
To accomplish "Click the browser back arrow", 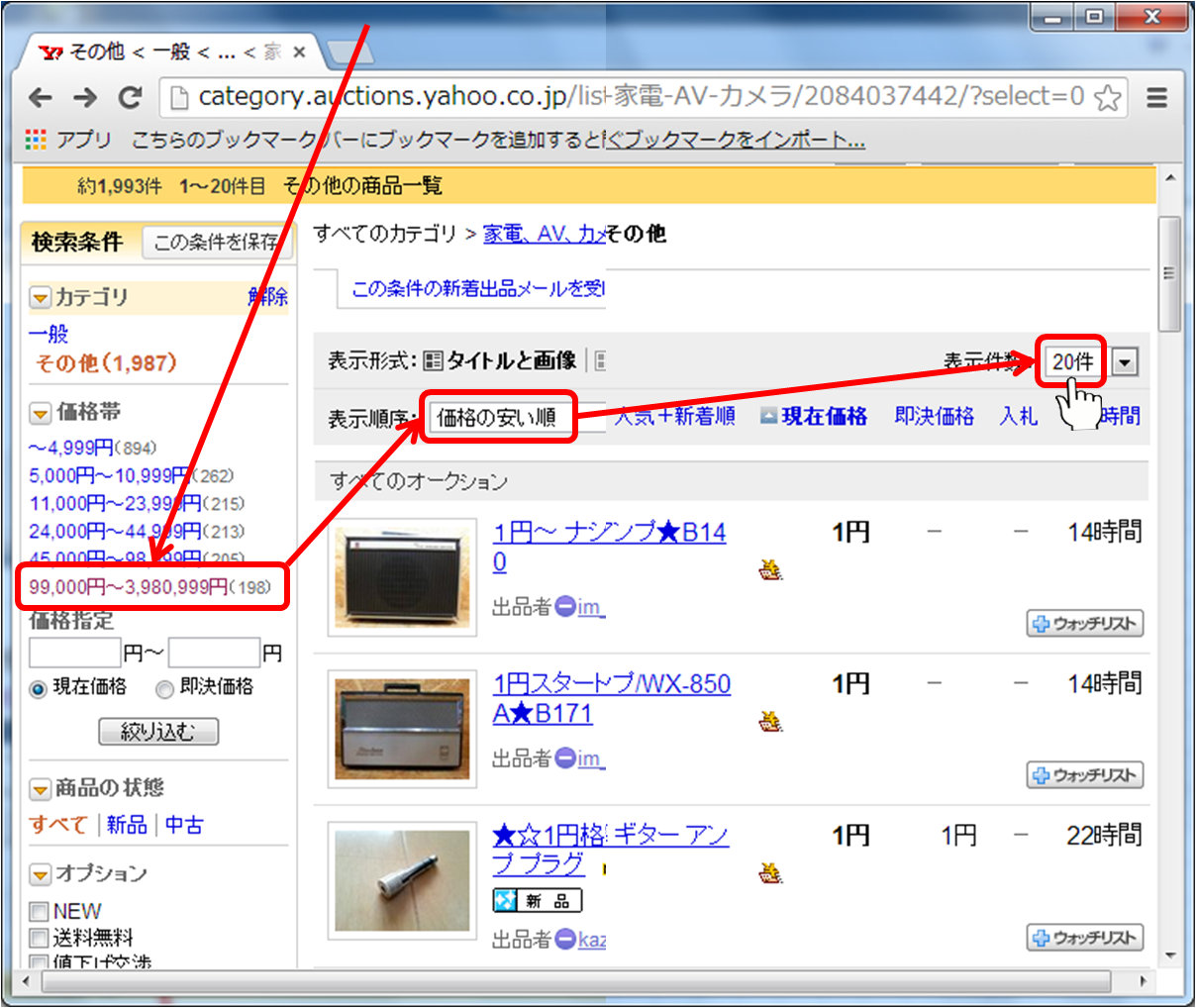I will [x=41, y=97].
